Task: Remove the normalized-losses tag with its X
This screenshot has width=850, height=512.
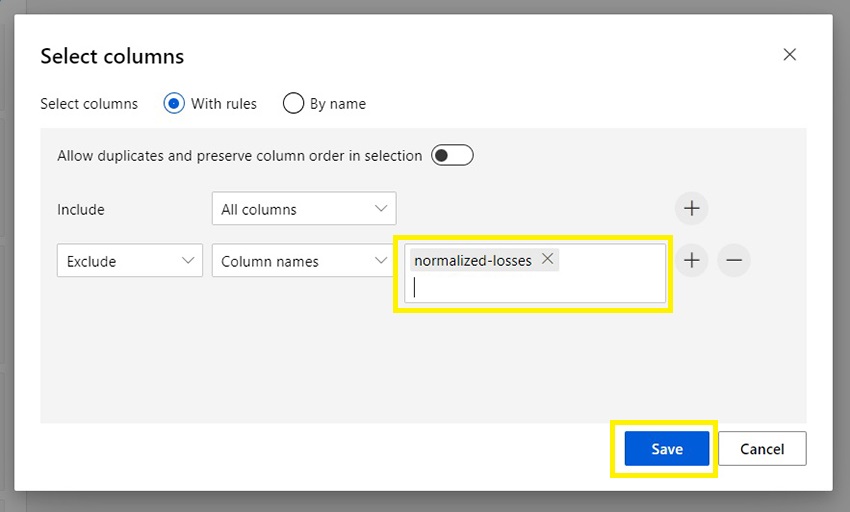Action: coord(547,259)
